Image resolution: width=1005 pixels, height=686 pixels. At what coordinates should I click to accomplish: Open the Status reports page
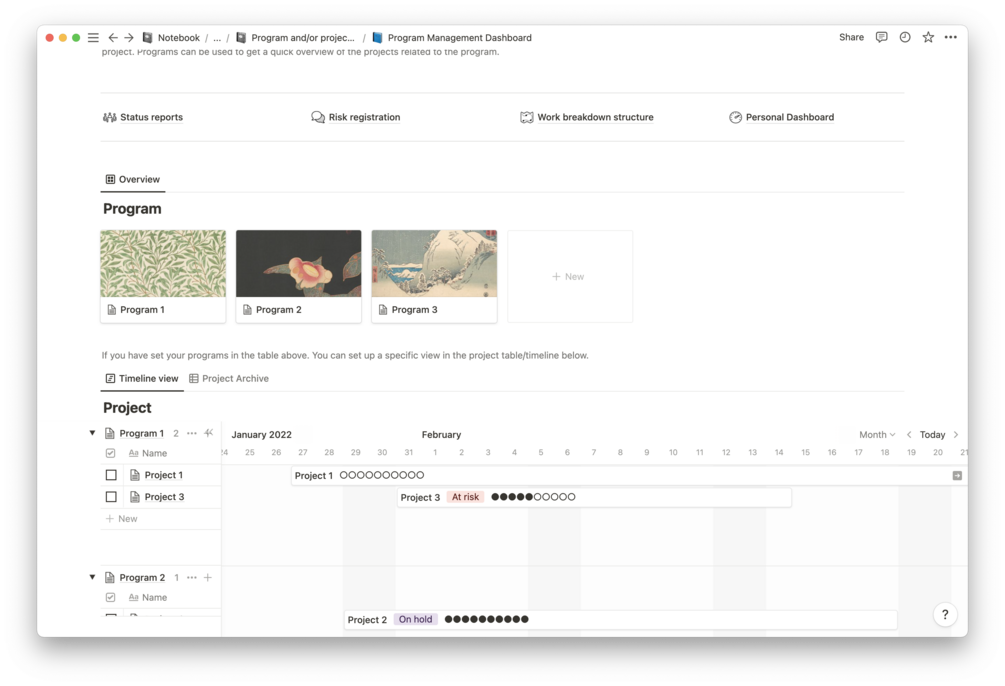(150, 117)
